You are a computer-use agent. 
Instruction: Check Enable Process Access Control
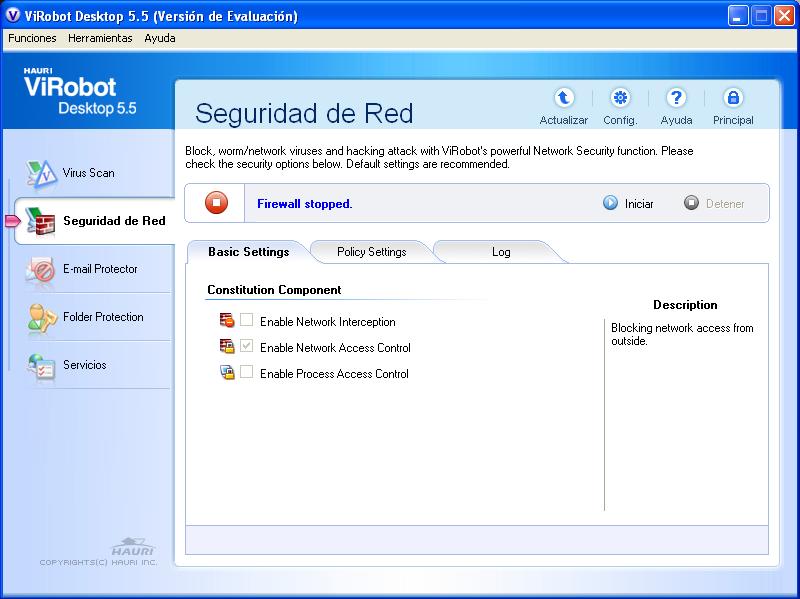click(x=246, y=372)
